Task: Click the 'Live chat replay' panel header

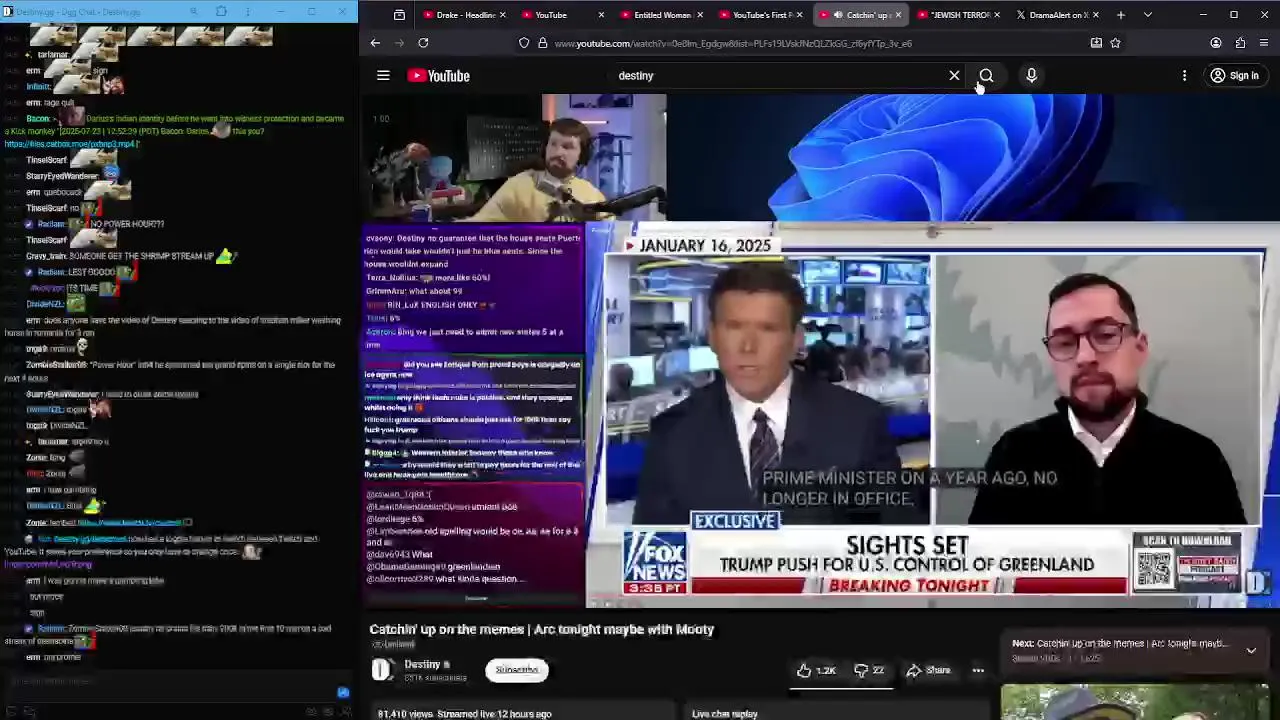Action: click(724, 714)
